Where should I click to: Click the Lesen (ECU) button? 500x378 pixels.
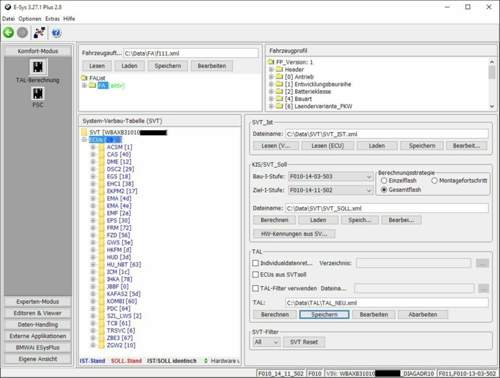point(328,146)
